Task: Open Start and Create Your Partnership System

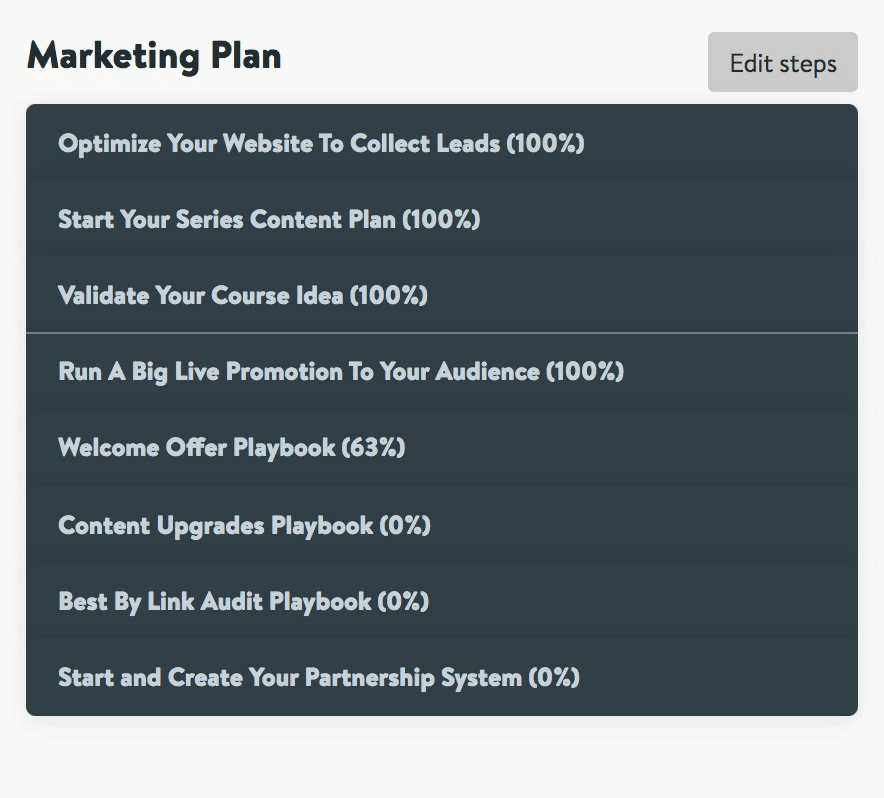Action: 318,678
